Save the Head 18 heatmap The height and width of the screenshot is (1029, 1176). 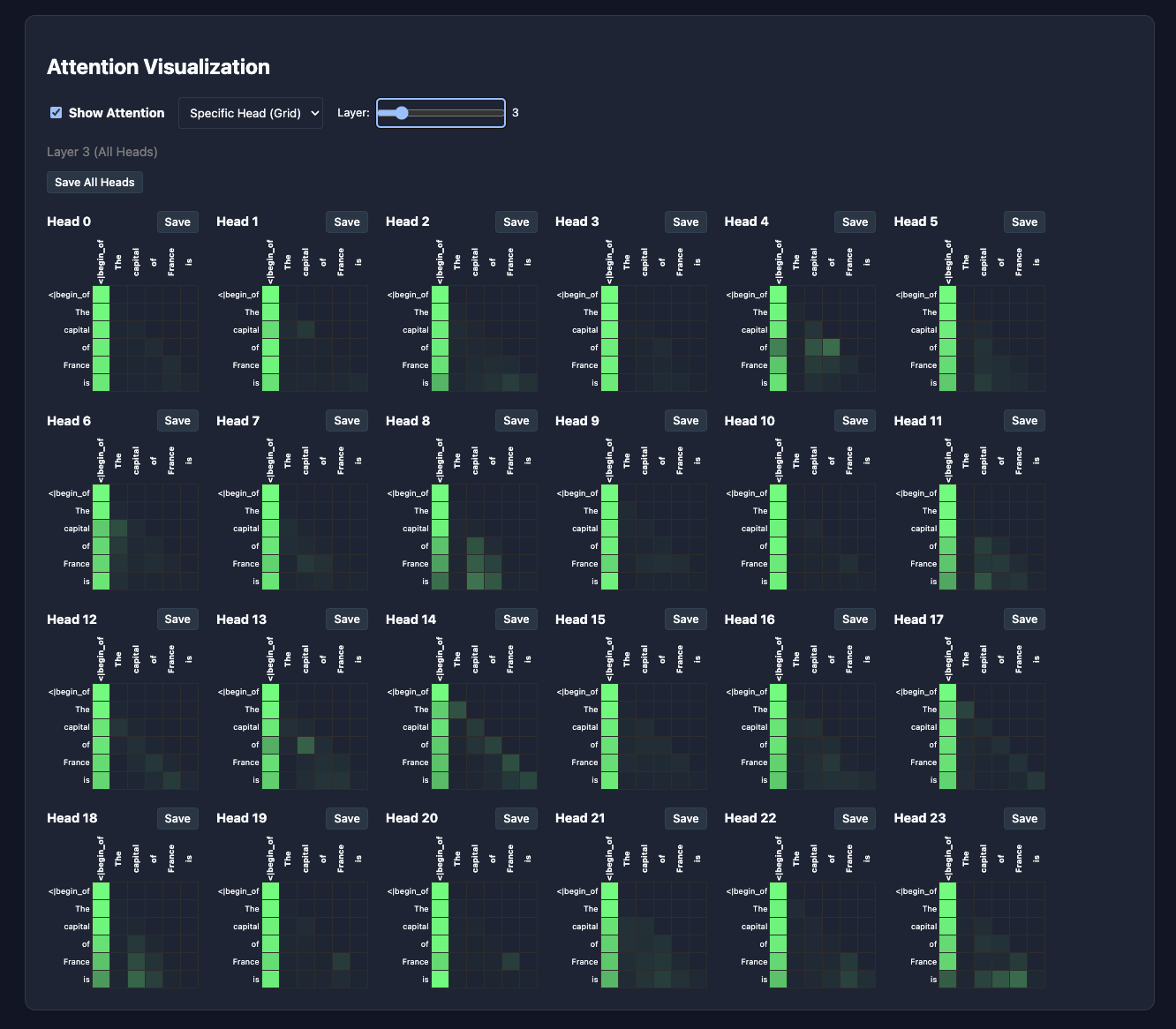tap(177, 819)
